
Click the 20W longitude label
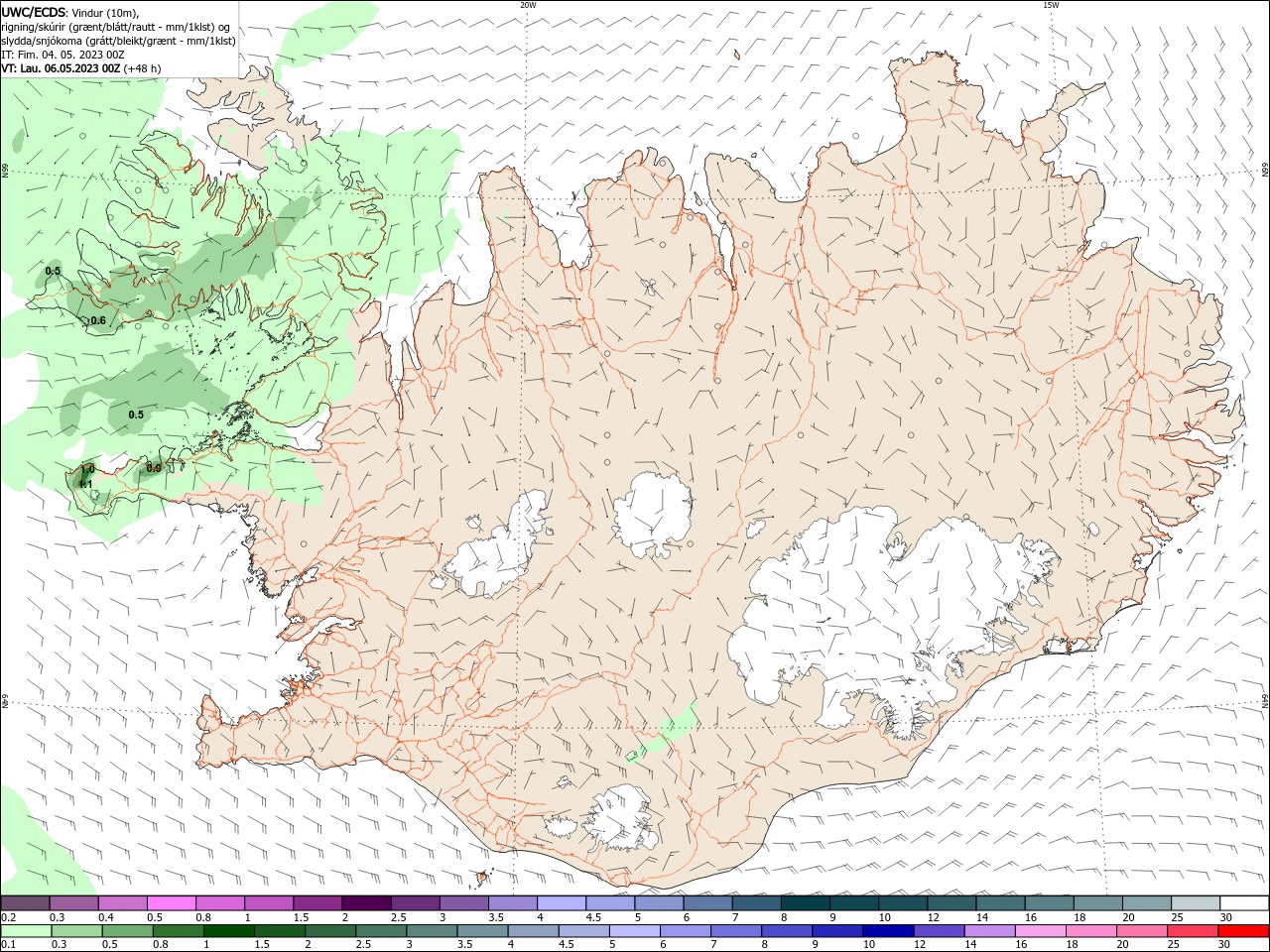point(528,5)
